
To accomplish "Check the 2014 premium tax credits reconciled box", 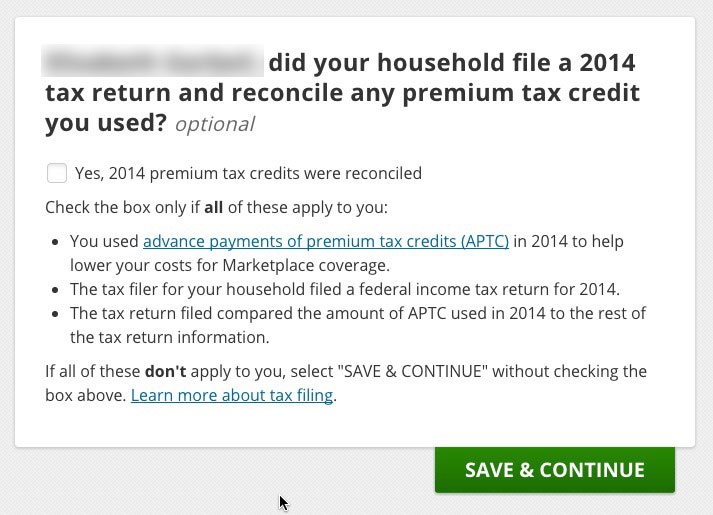I will 57,173.
